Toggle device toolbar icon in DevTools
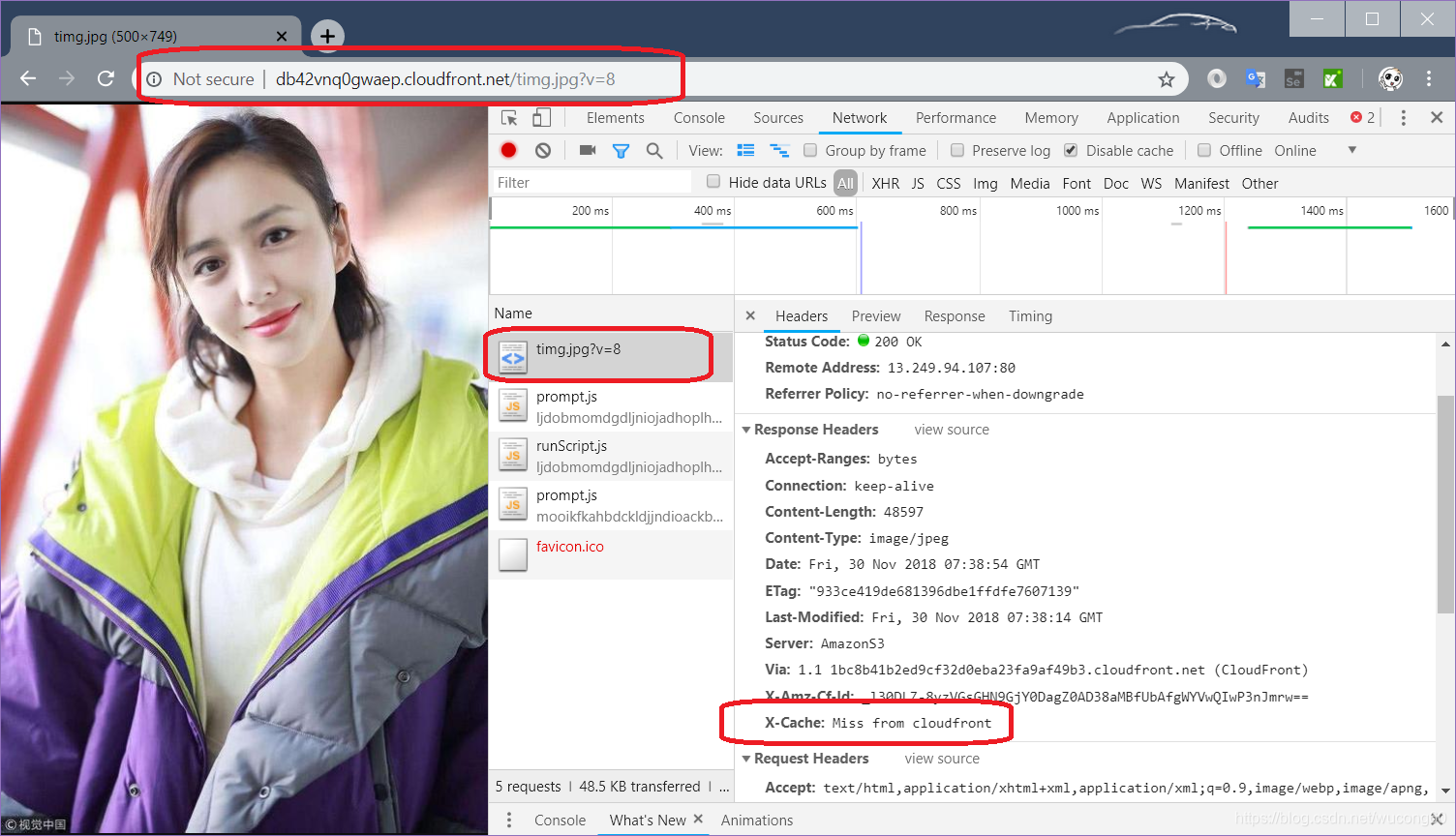This screenshot has height=836, width=1456. click(x=542, y=117)
